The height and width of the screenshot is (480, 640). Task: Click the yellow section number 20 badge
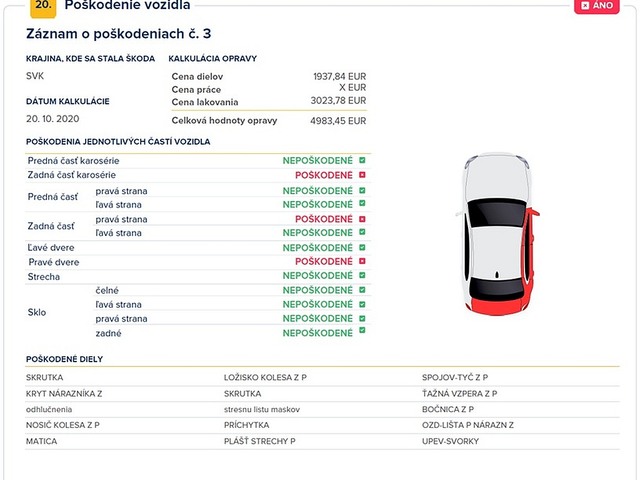click(43, 8)
